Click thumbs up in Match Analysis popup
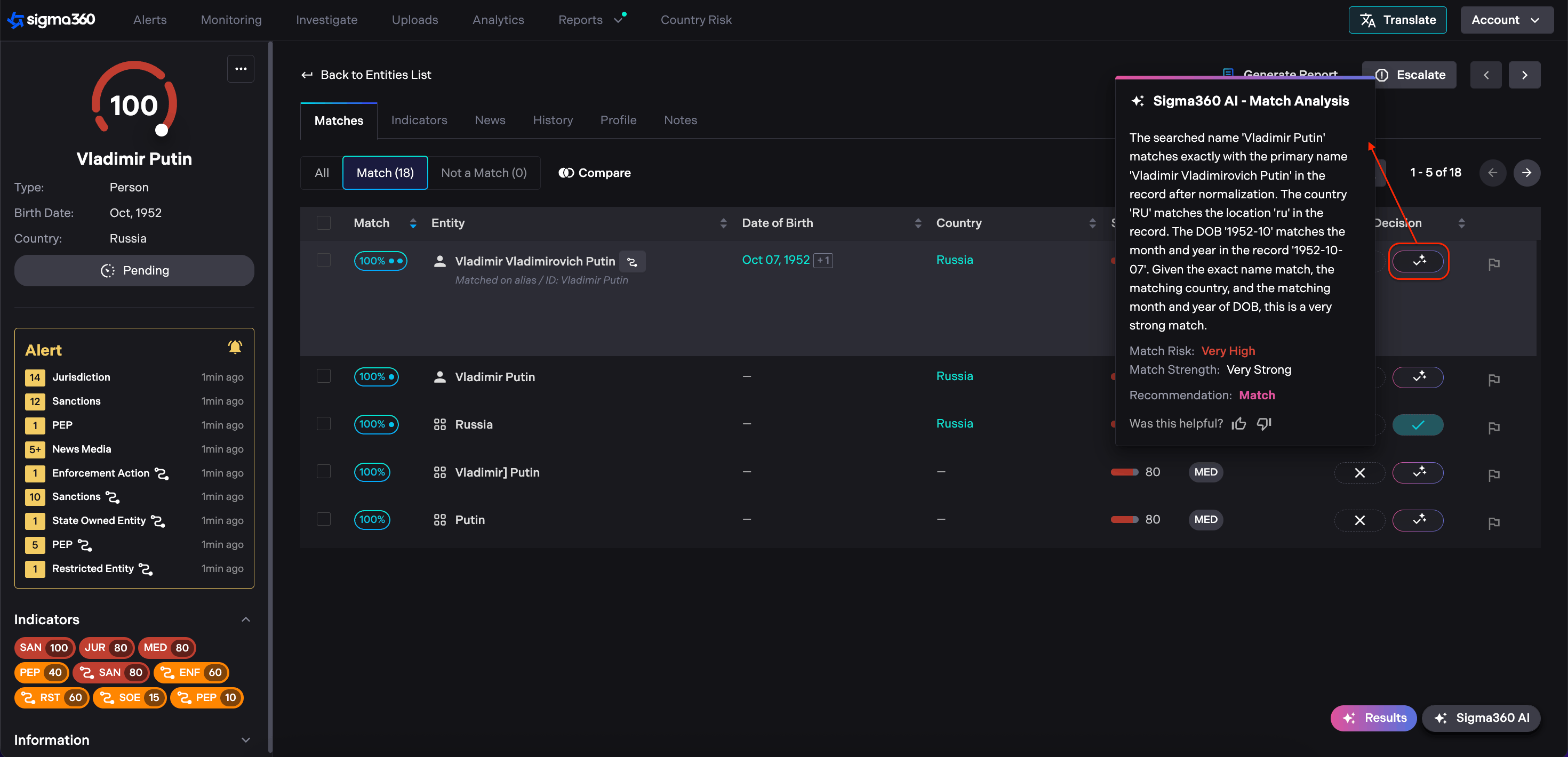 [1238, 423]
